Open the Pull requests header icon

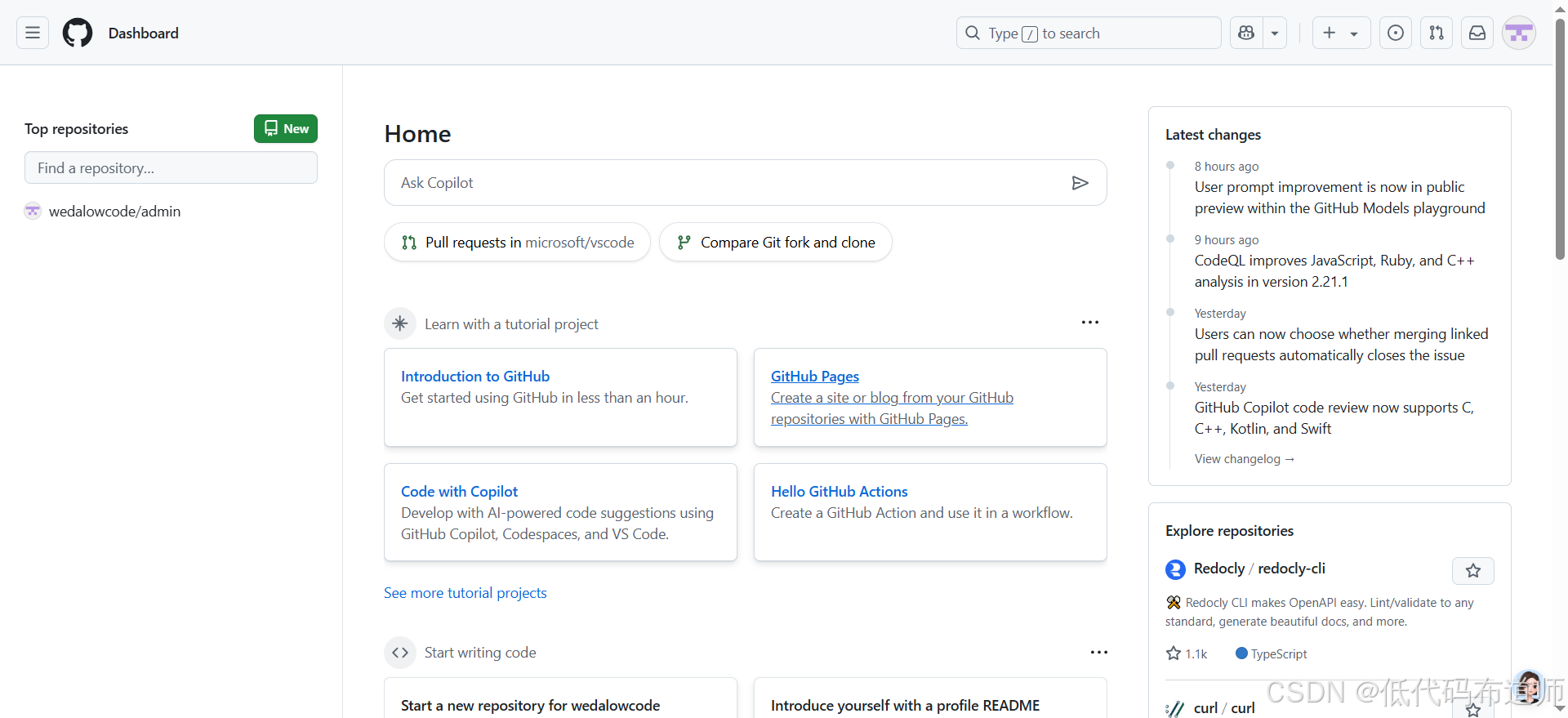(x=1437, y=33)
